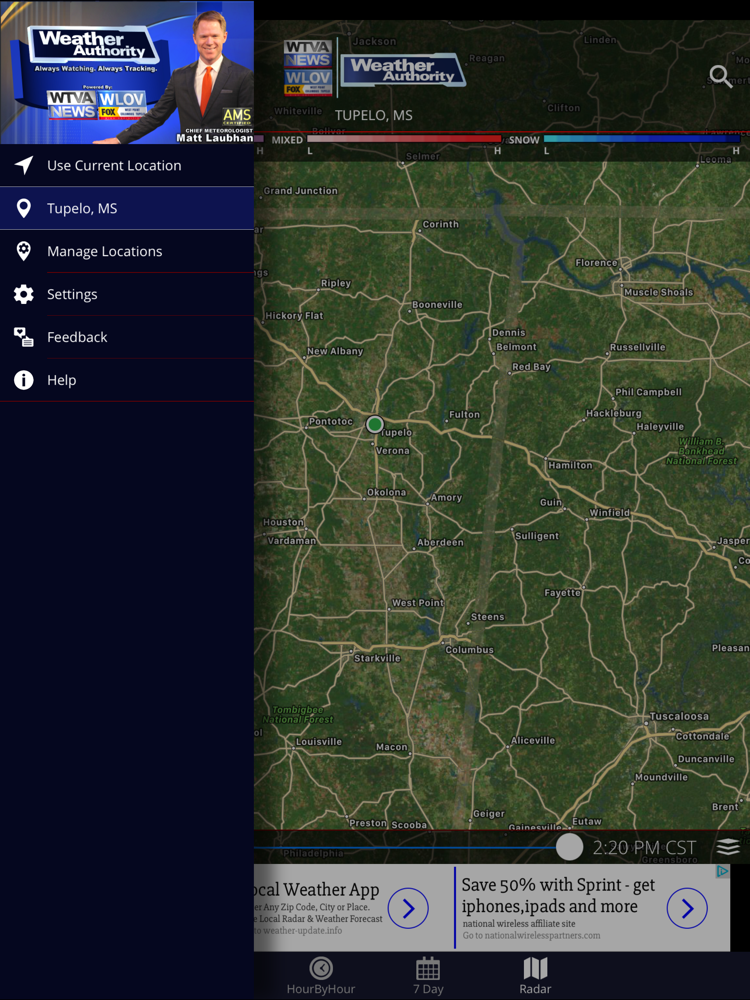
Task: Switch to the Radar tab label
Action: [535, 989]
